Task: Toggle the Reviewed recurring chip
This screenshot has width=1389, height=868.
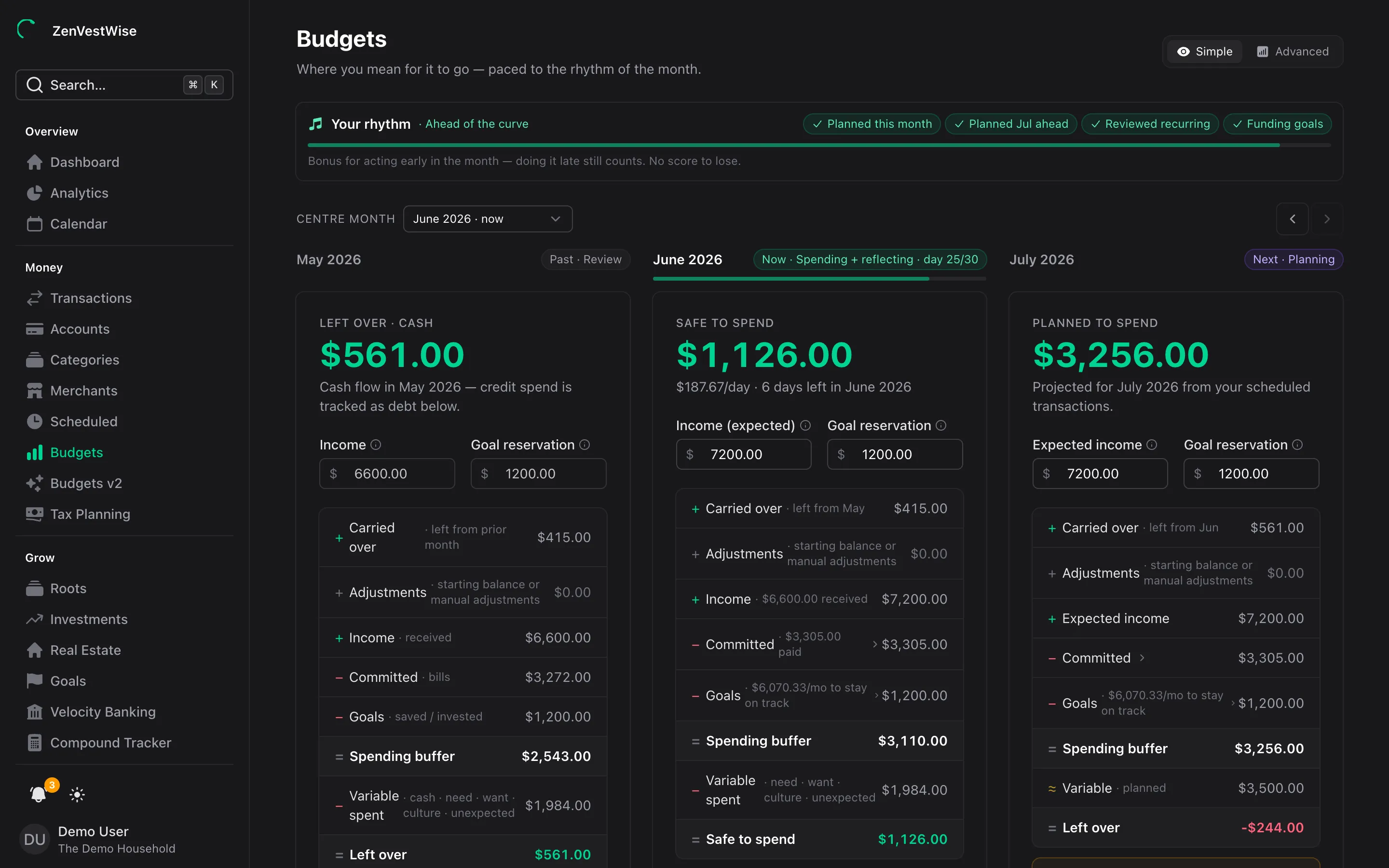Action: 1150,124
